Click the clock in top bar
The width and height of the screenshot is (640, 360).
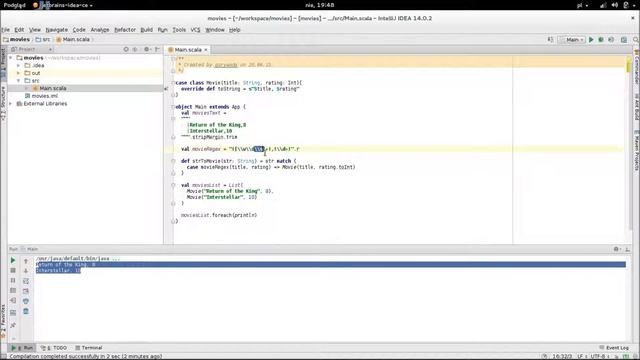tap(320, 5)
